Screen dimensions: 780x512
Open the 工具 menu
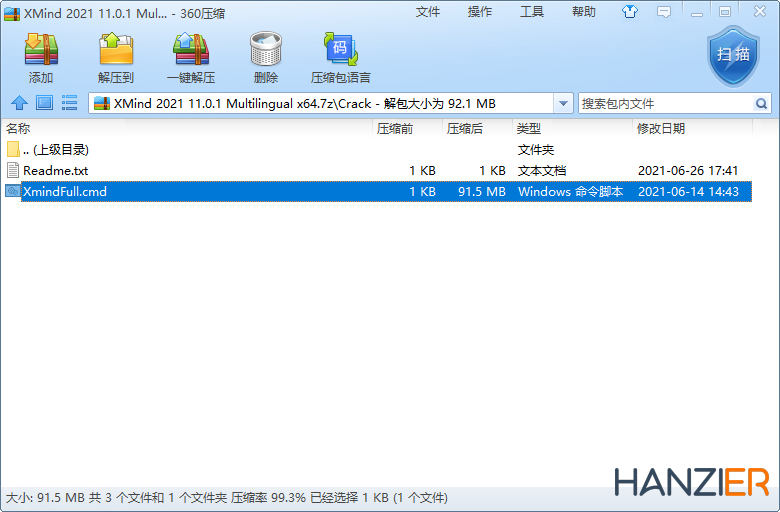[x=532, y=12]
